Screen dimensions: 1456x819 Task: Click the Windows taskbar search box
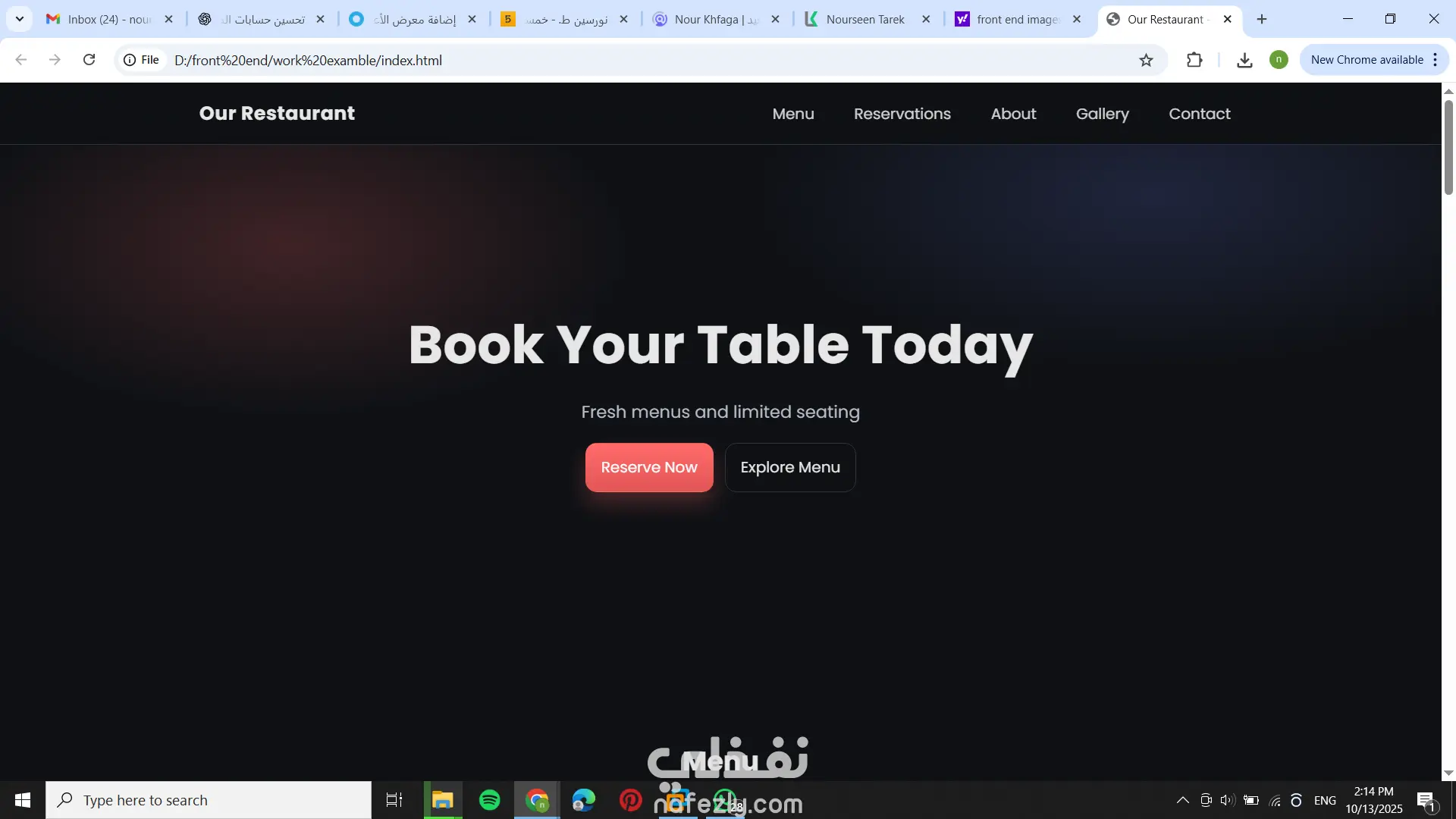(x=209, y=800)
